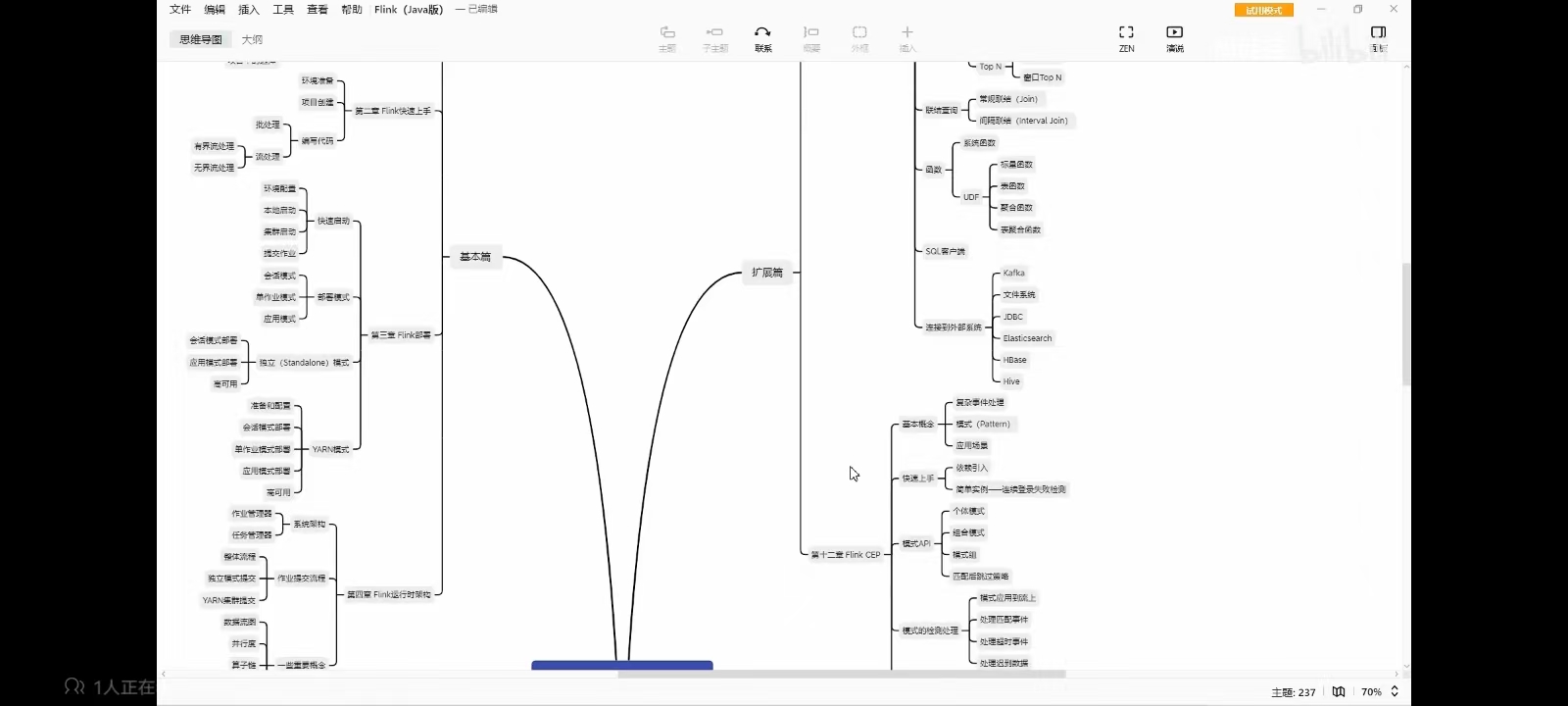Open the 编辑 menu

pyautogui.click(x=215, y=9)
